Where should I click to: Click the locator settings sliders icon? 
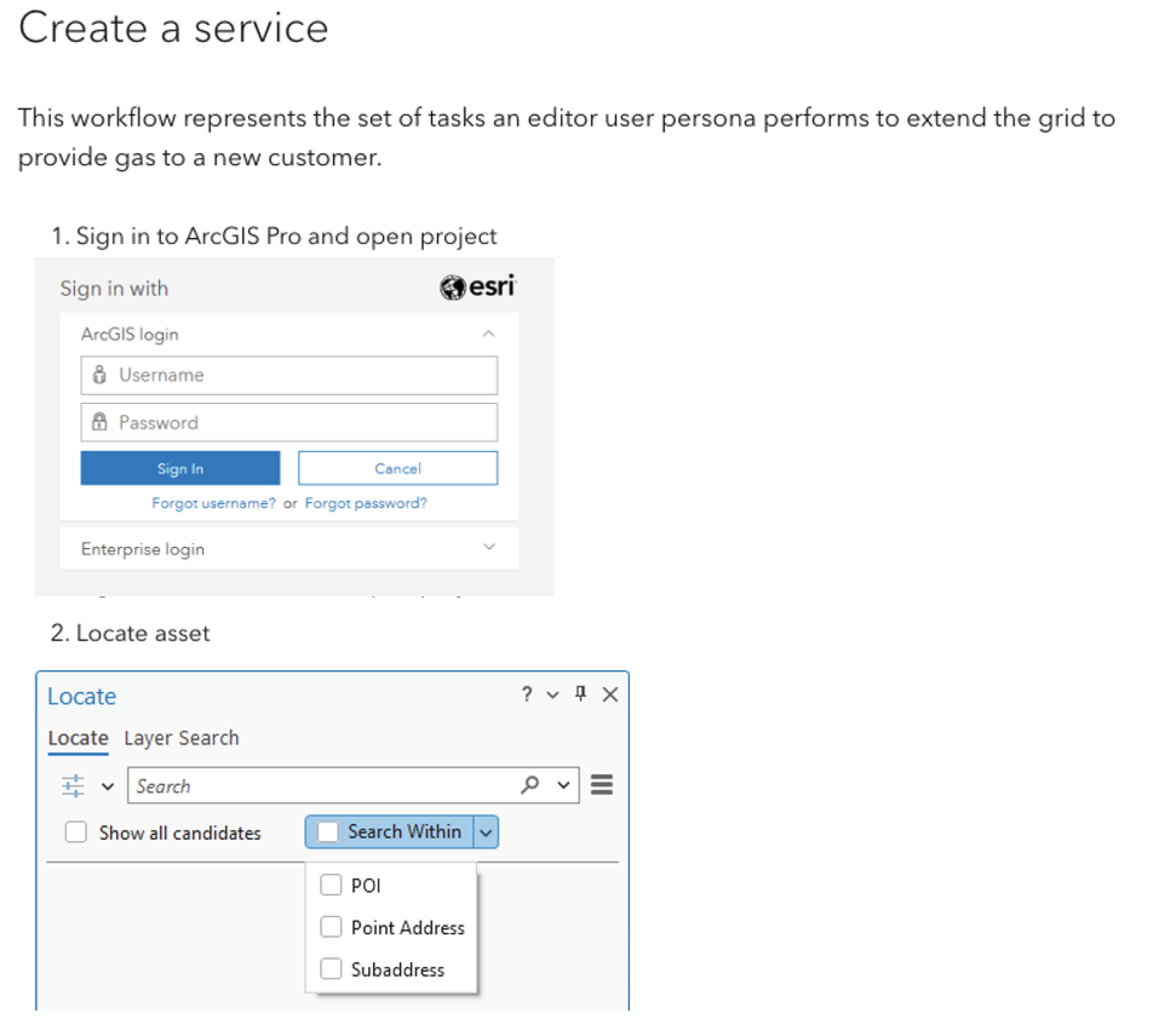click(73, 786)
